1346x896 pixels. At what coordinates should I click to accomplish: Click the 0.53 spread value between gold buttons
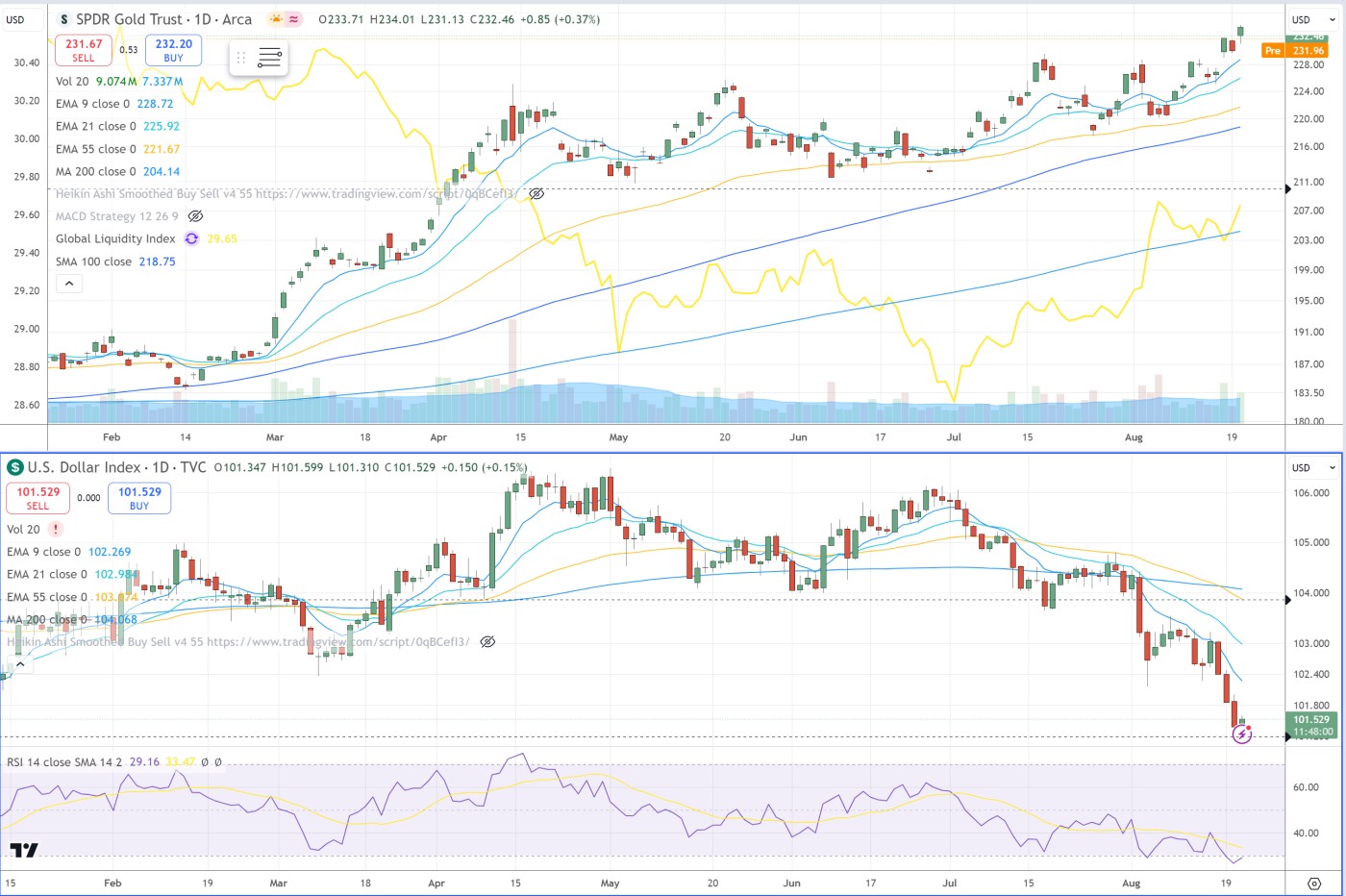pyautogui.click(x=129, y=50)
